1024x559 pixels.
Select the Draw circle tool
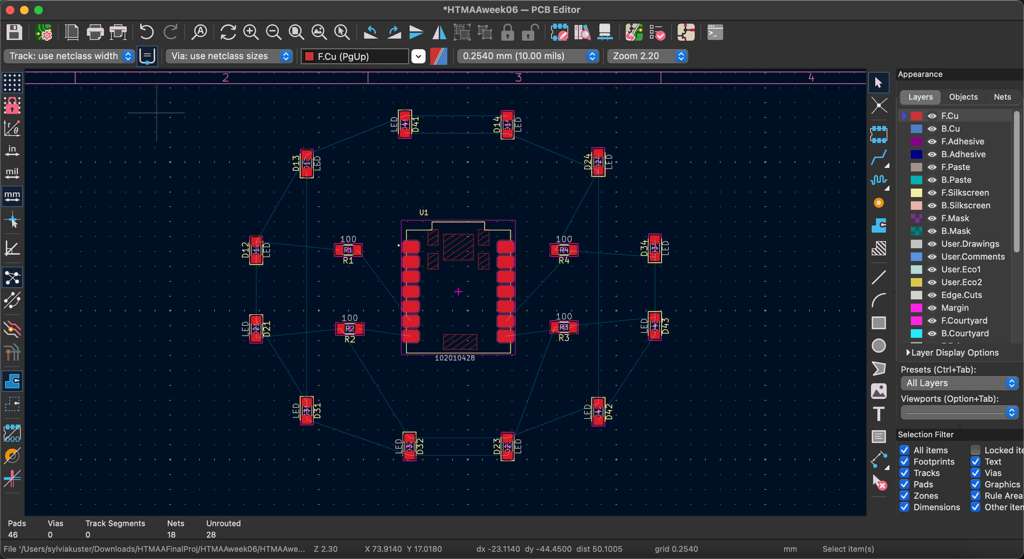pos(879,346)
